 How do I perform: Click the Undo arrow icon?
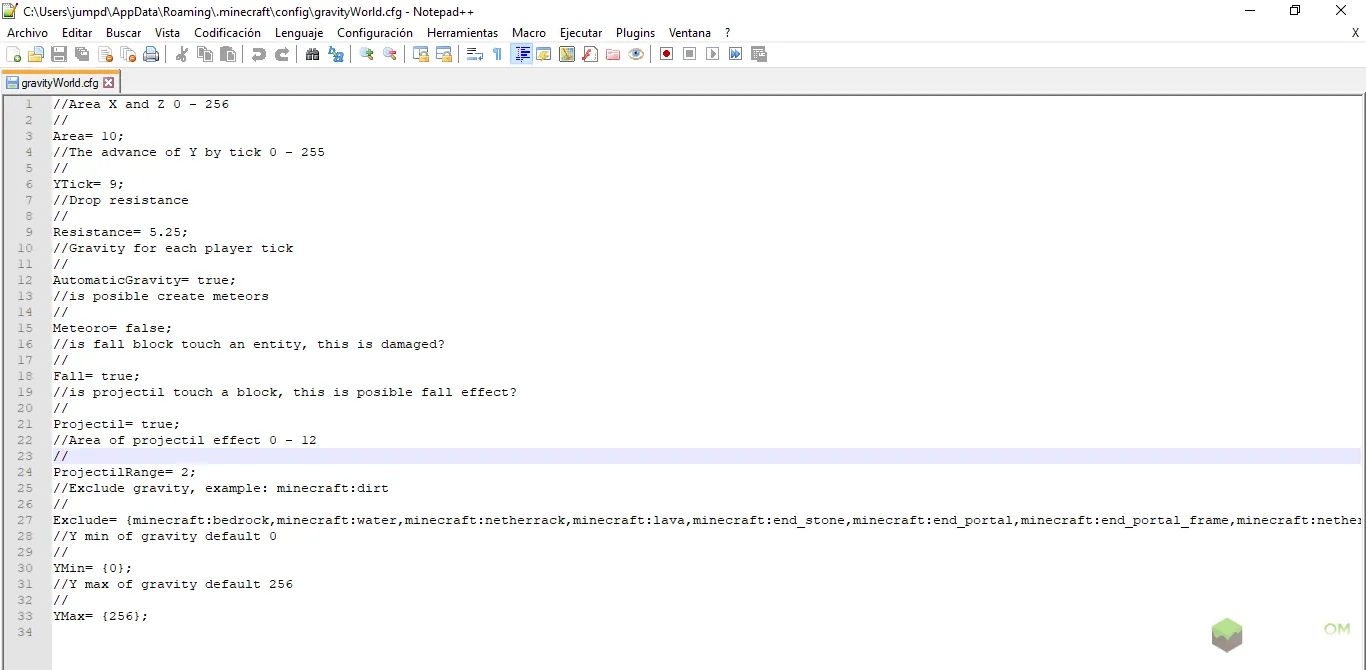coord(259,54)
